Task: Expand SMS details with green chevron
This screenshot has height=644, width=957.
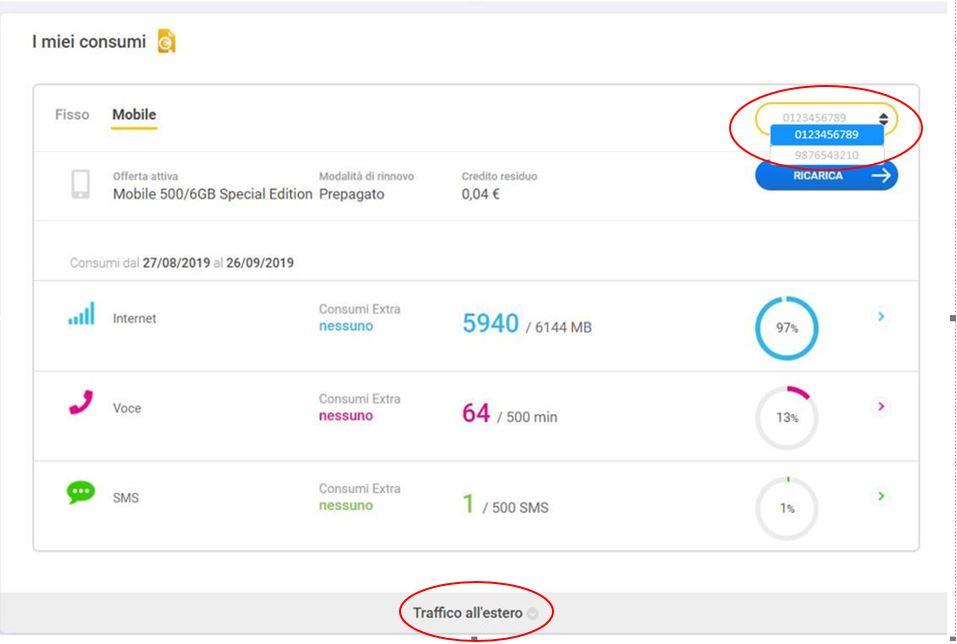Action: click(881, 496)
